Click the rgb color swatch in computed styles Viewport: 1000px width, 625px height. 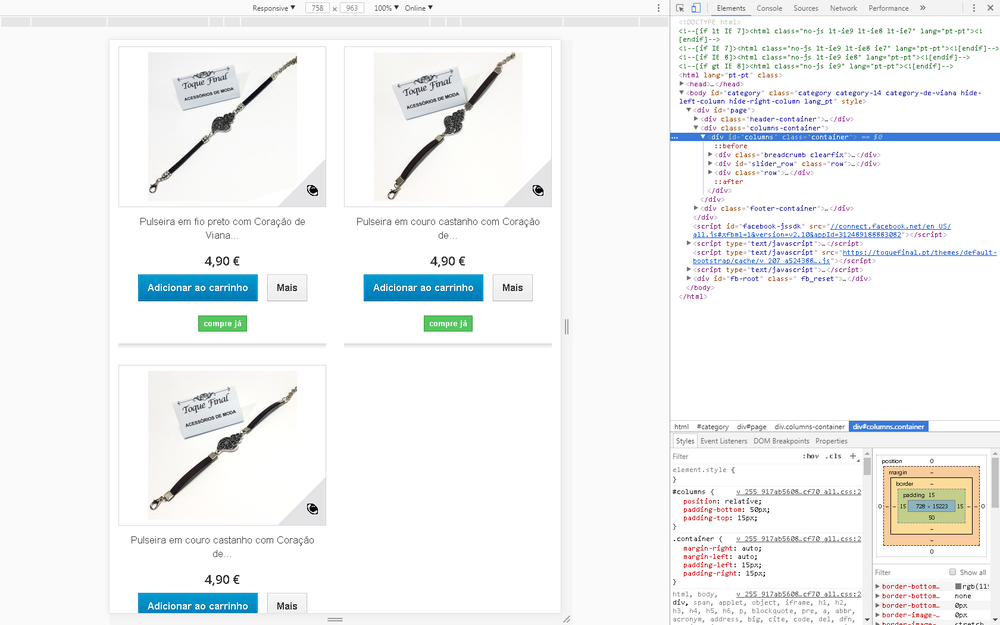point(958,586)
